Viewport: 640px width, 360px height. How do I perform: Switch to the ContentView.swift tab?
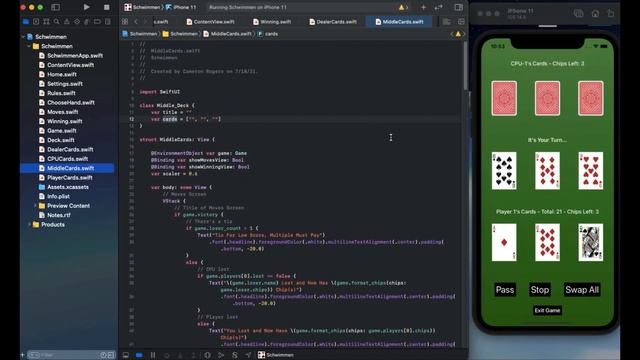[210, 22]
